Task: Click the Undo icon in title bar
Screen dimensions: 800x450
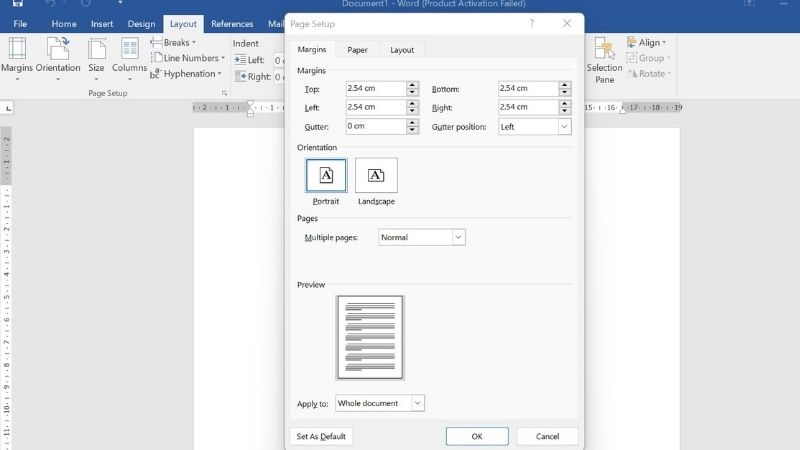Action: 50,3
